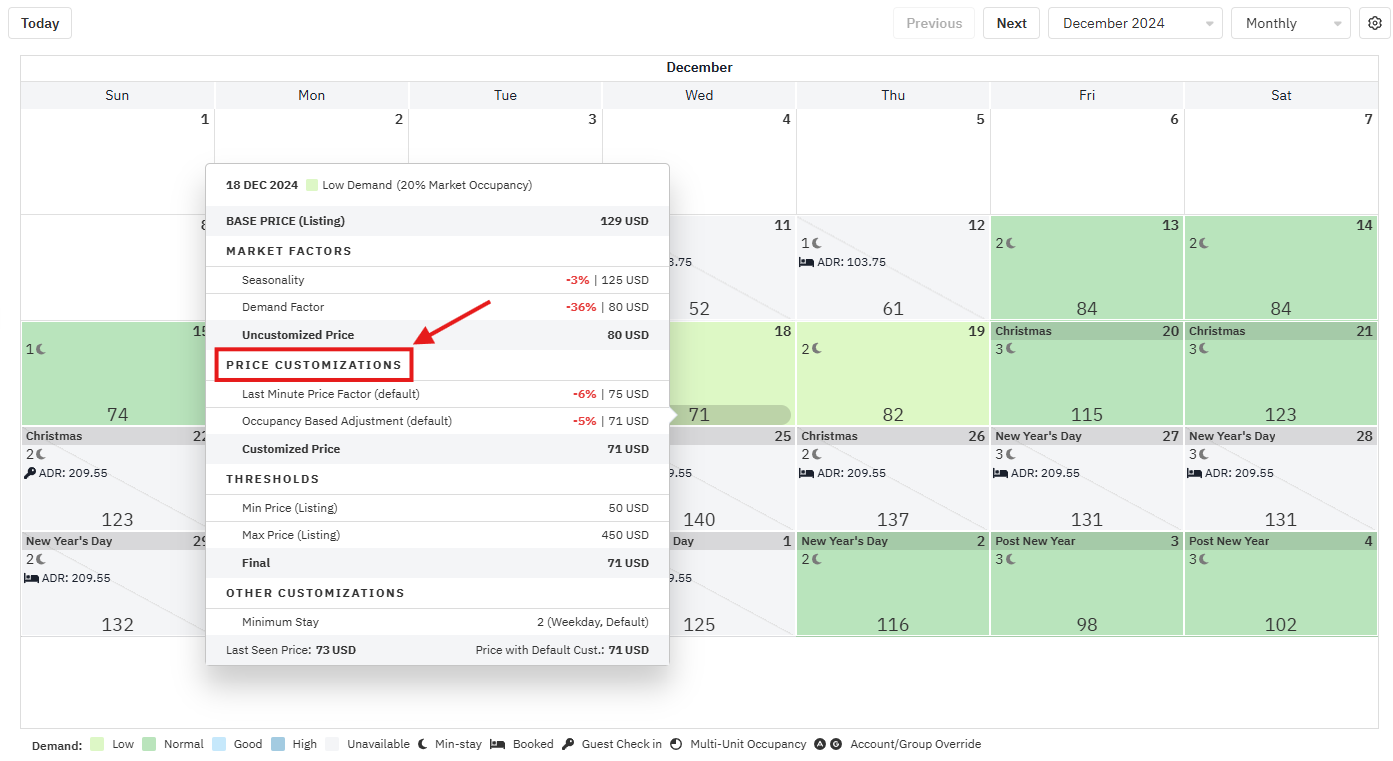Click the Min-stay moon icon in legend

click(422, 744)
